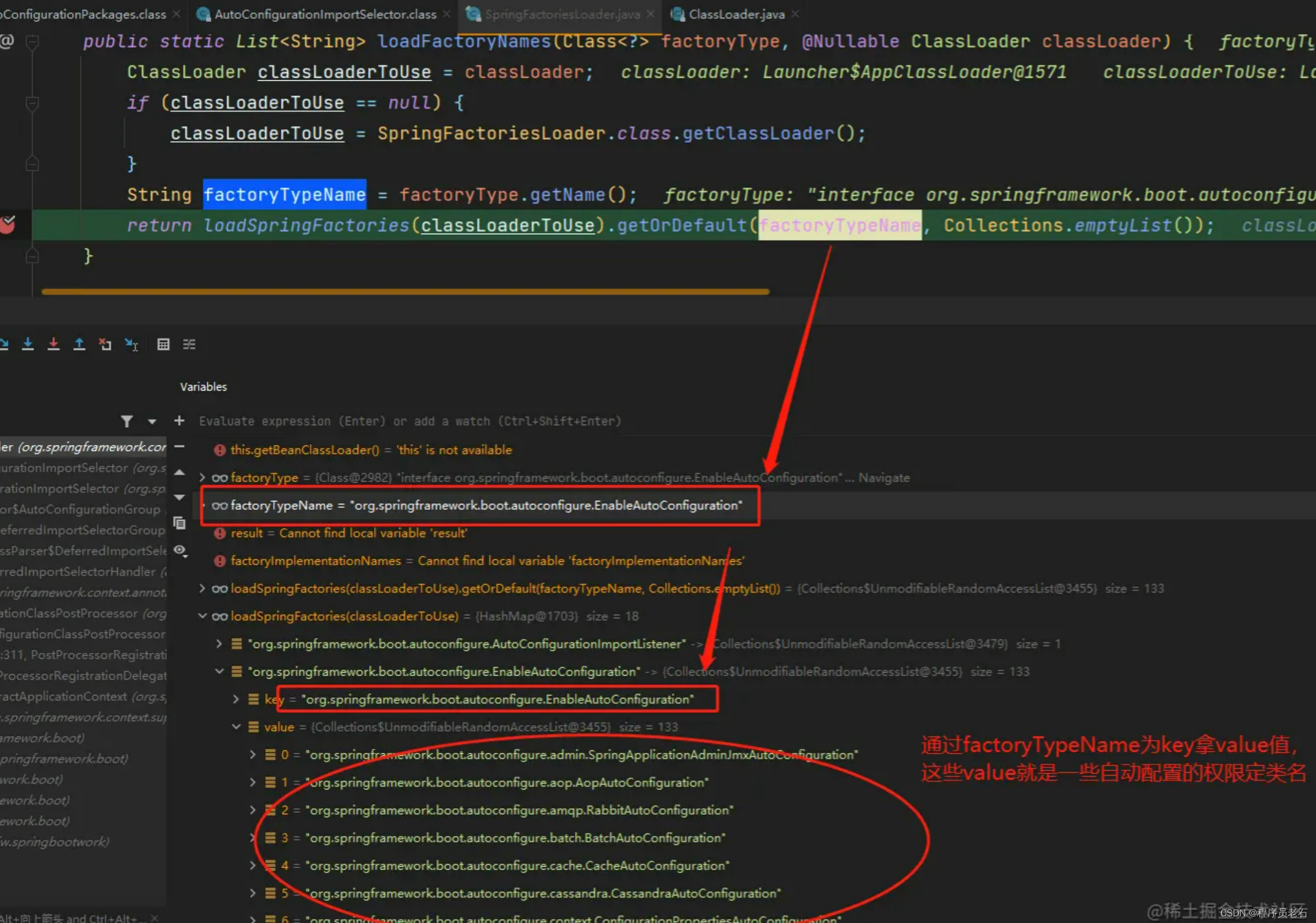Viewport: 1316px width, 923px height.
Task: Expand the AutoConfigurationImportListener map entry
Action: pyautogui.click(x=219, y=644)
